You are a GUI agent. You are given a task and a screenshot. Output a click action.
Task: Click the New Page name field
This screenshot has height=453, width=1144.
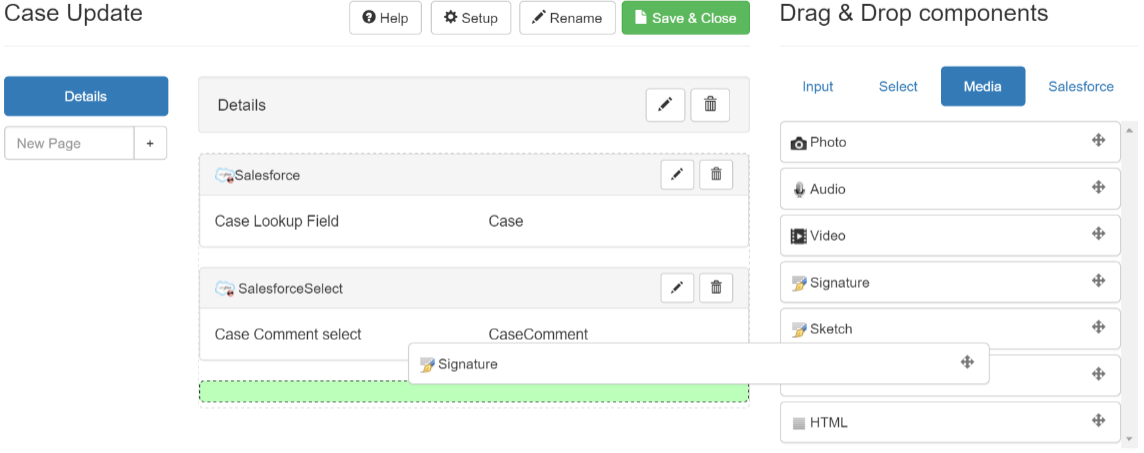point(69,143)
